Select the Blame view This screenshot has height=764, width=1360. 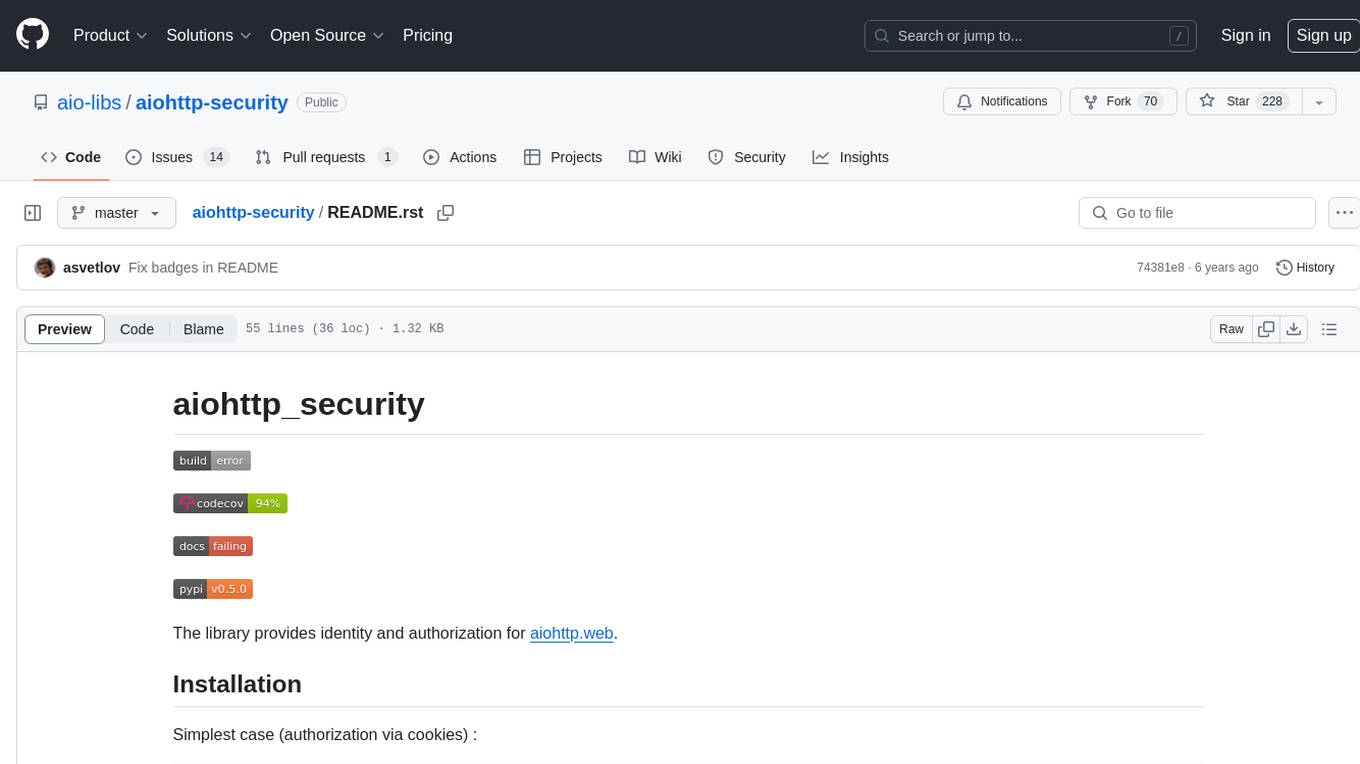[203, 329]
